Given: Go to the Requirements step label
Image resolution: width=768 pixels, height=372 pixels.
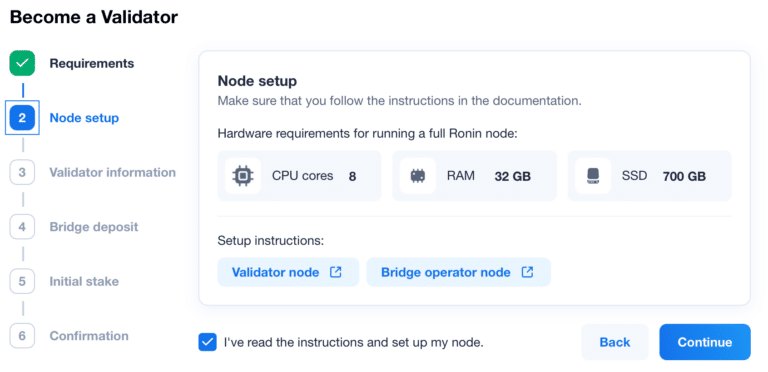Looking at the screenshot, I should tap(92, 64).
